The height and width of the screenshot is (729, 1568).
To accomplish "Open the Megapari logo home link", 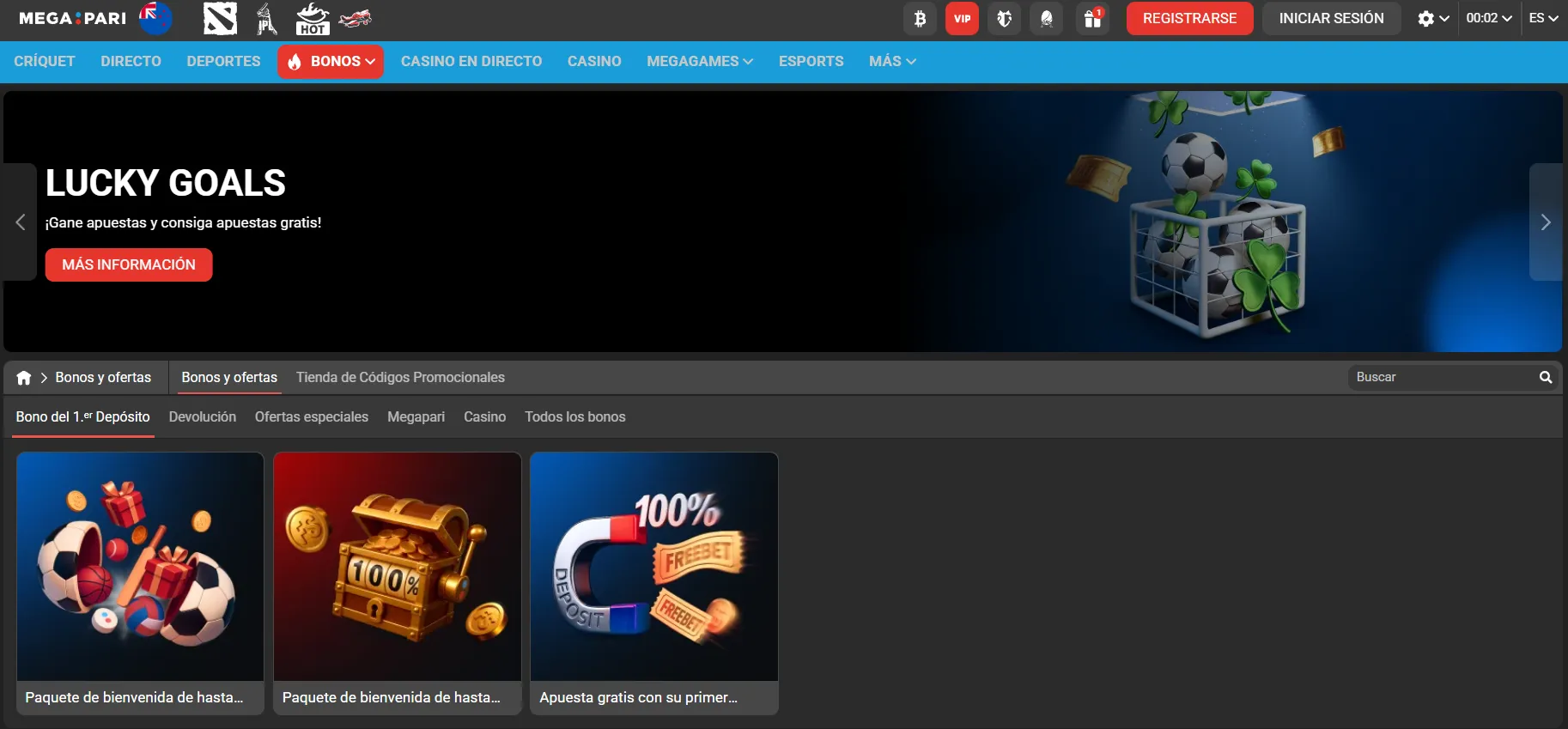I will coord(72,18).
